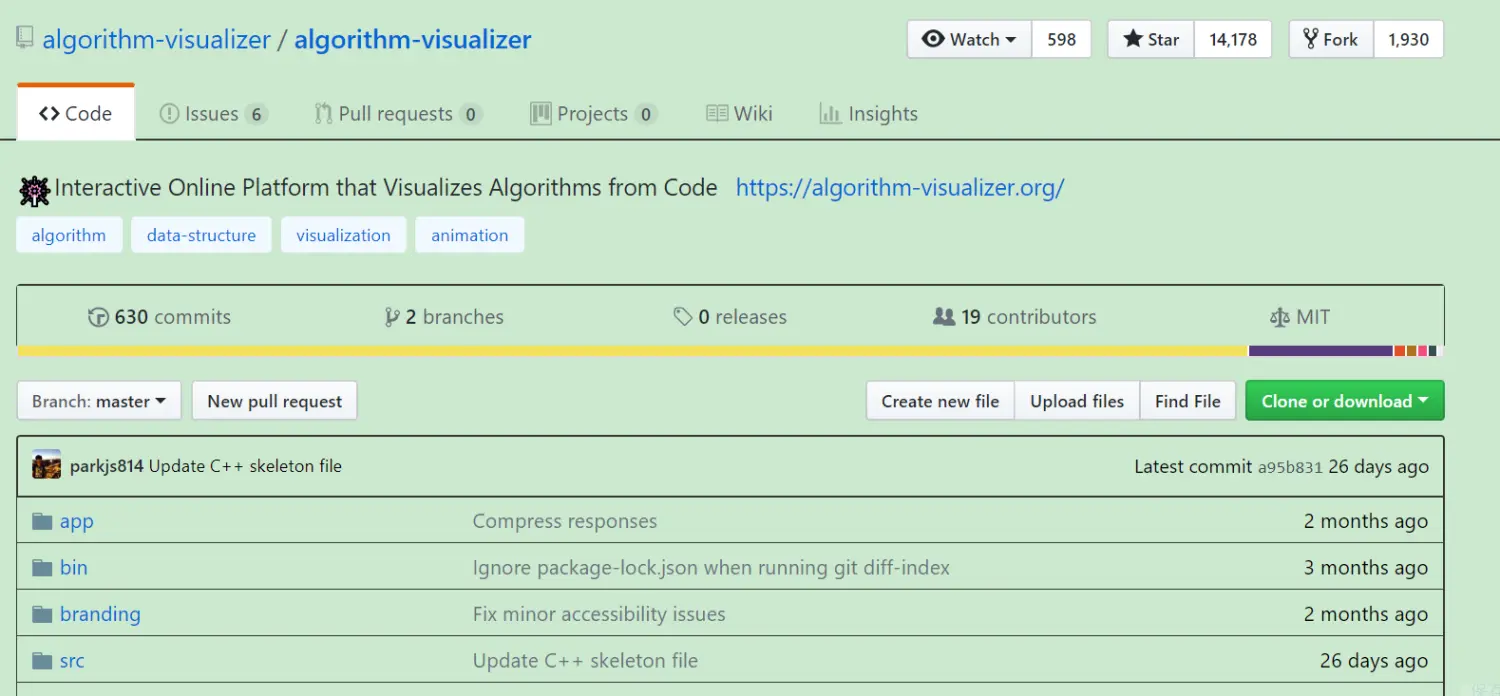Open the Watch dropdown button
This screenshot has width=1500, height=696.
(969, 39)
